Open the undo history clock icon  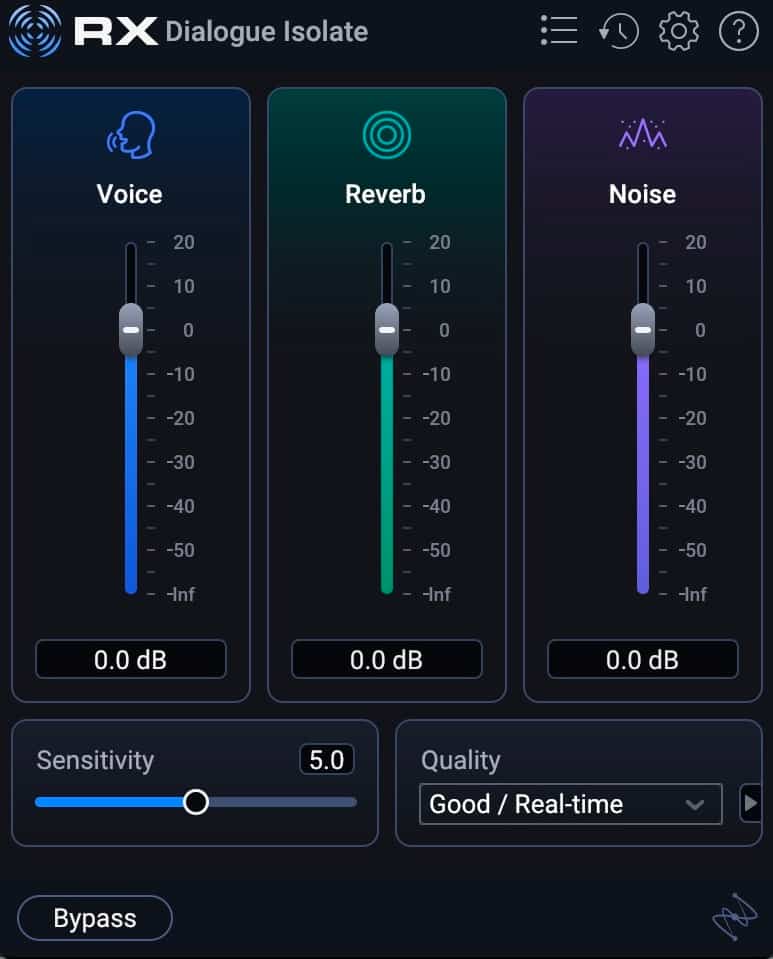(618, 31)
